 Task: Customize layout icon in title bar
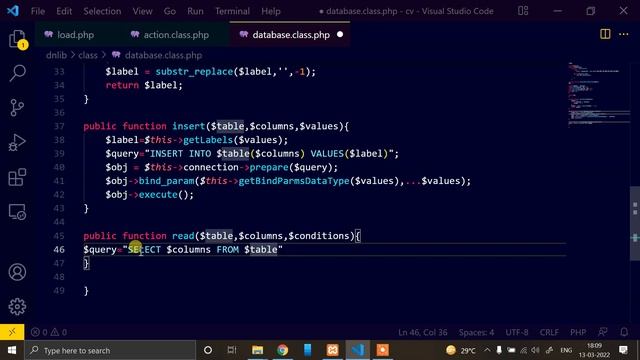pos(523,11)
